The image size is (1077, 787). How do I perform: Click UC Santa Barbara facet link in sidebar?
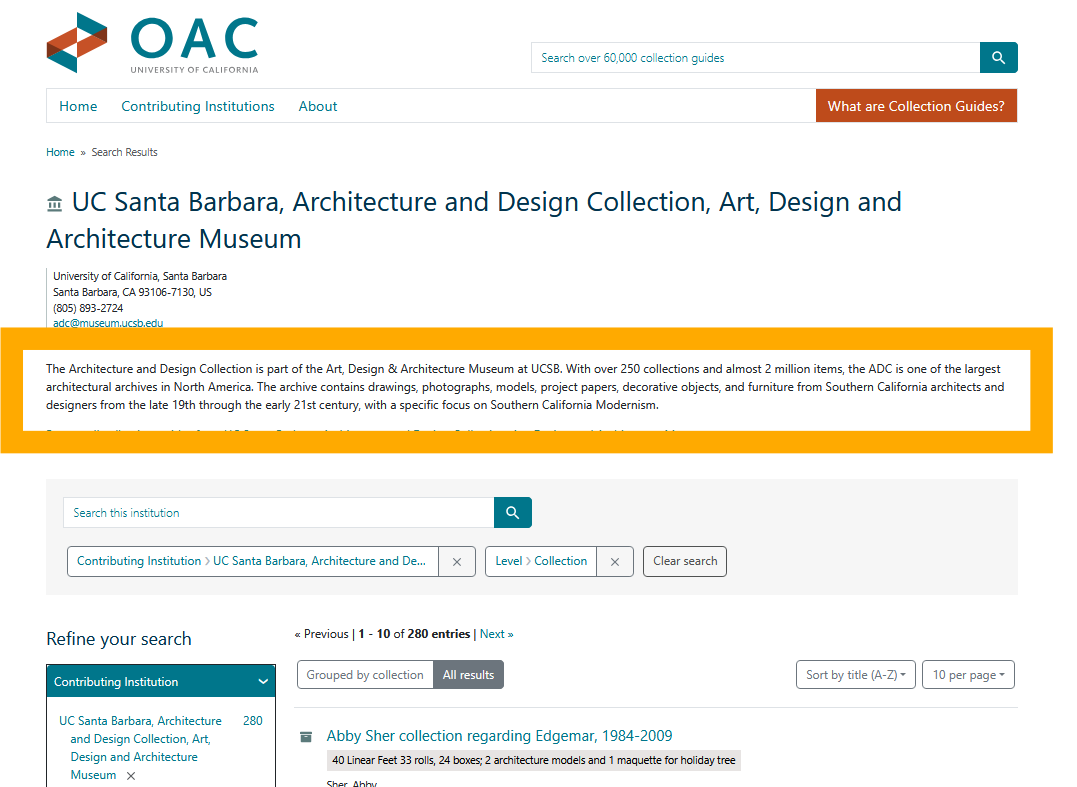point(140,747)
